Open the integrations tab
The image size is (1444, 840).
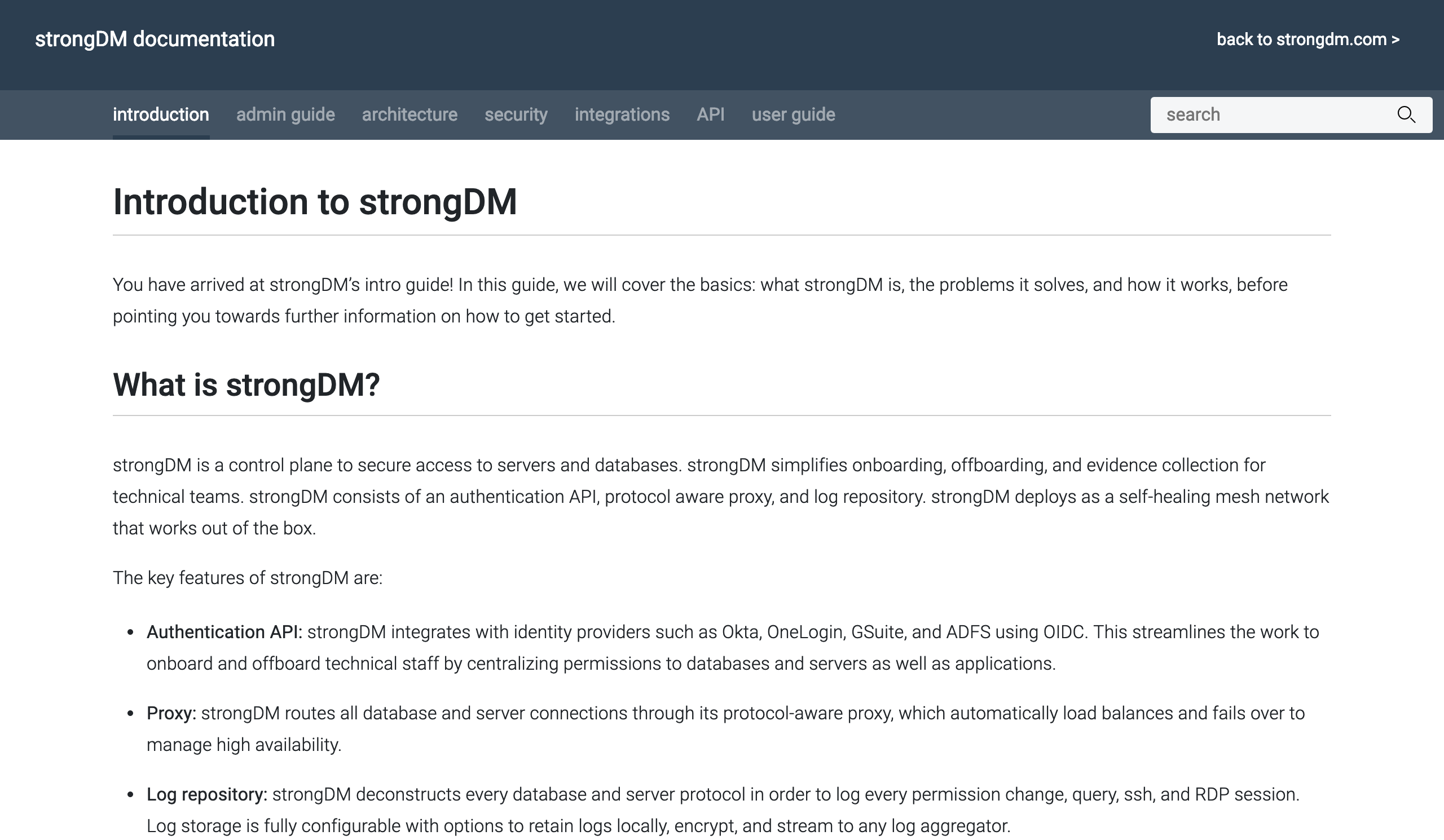(622, 114)
